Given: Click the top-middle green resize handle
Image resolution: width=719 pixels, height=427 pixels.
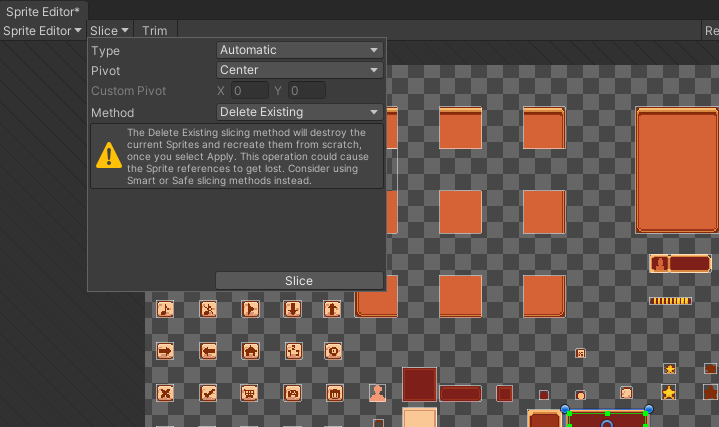Looking at the screenshot, I should 608,414.
